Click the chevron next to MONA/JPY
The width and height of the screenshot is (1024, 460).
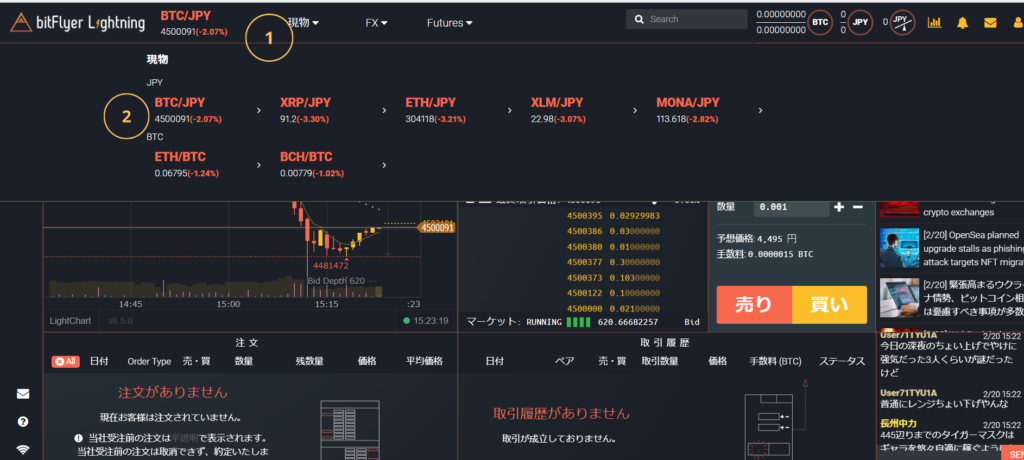[x=760, y=110]
